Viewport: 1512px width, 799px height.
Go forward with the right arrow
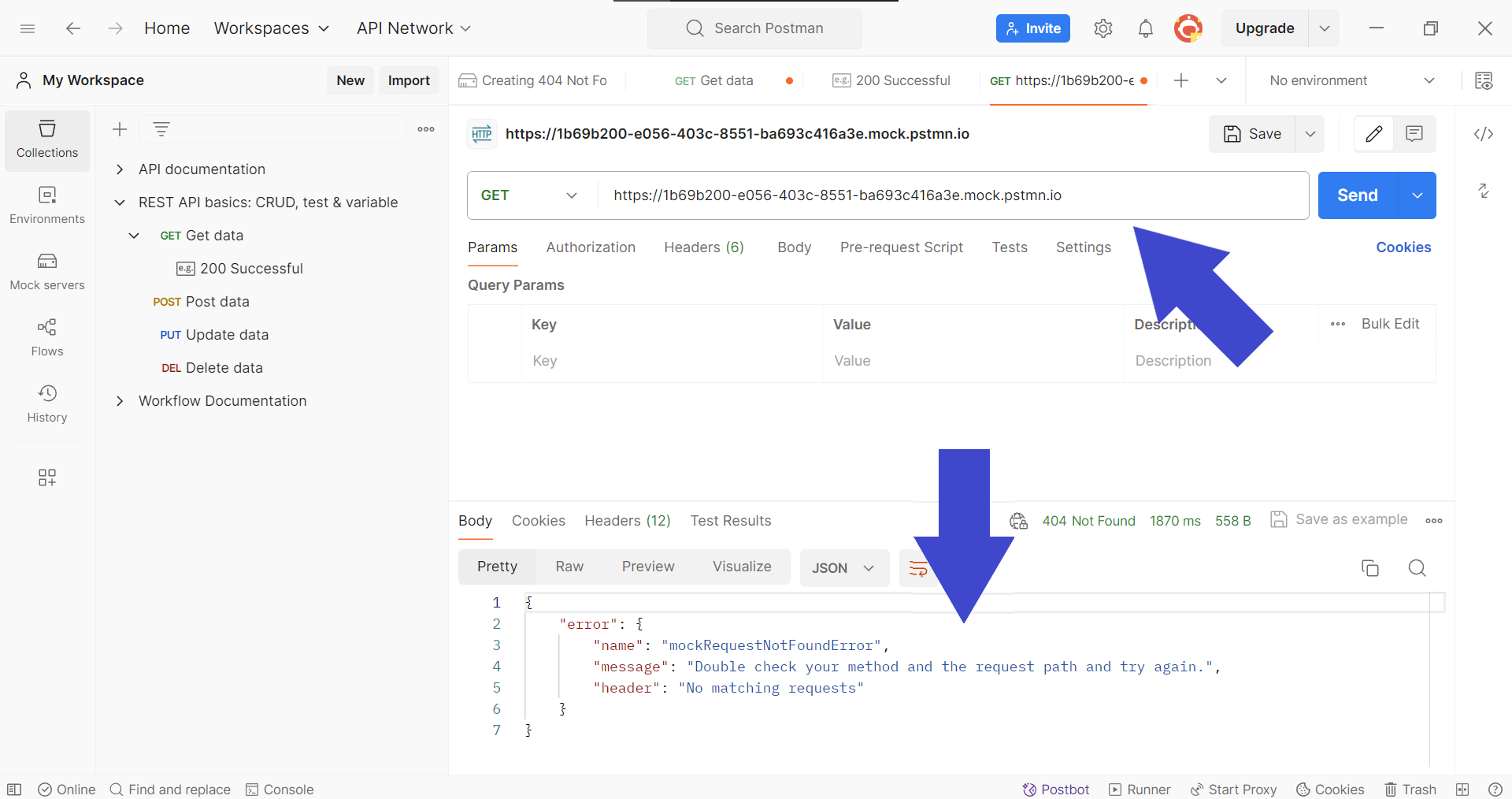tap(116, 28)
